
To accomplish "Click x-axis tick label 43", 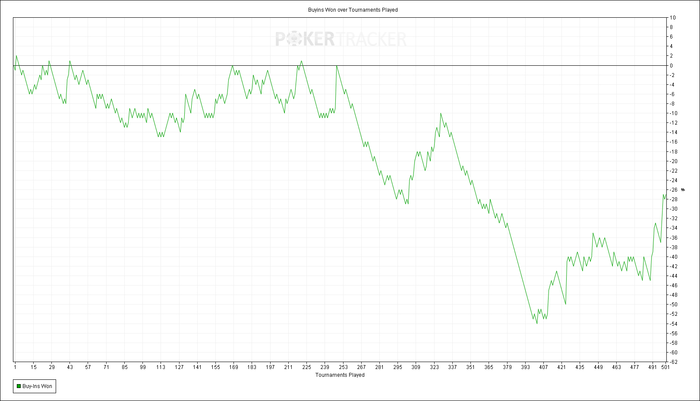I will click(x=70, y=367).
